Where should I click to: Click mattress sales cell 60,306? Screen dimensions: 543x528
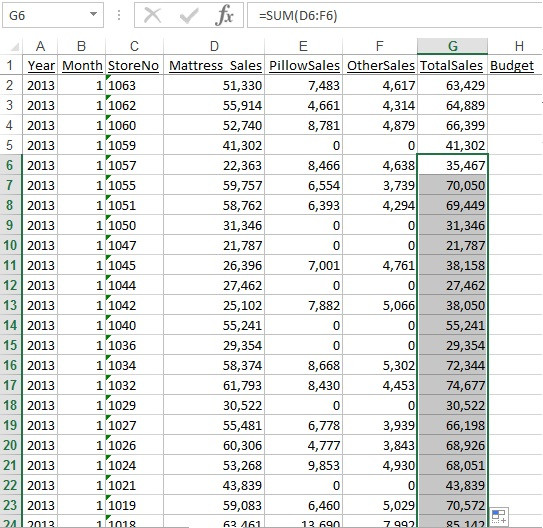(x=214, y=445)
